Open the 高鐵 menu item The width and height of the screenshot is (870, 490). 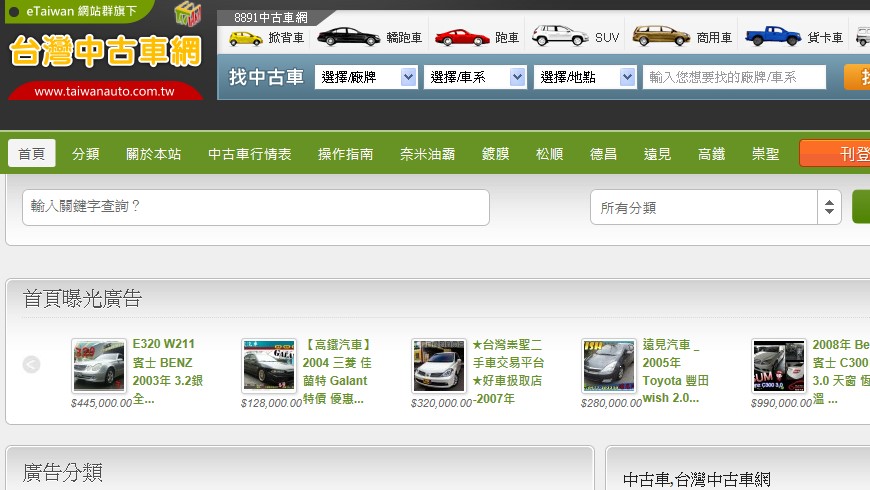click(x=711, y=154)
